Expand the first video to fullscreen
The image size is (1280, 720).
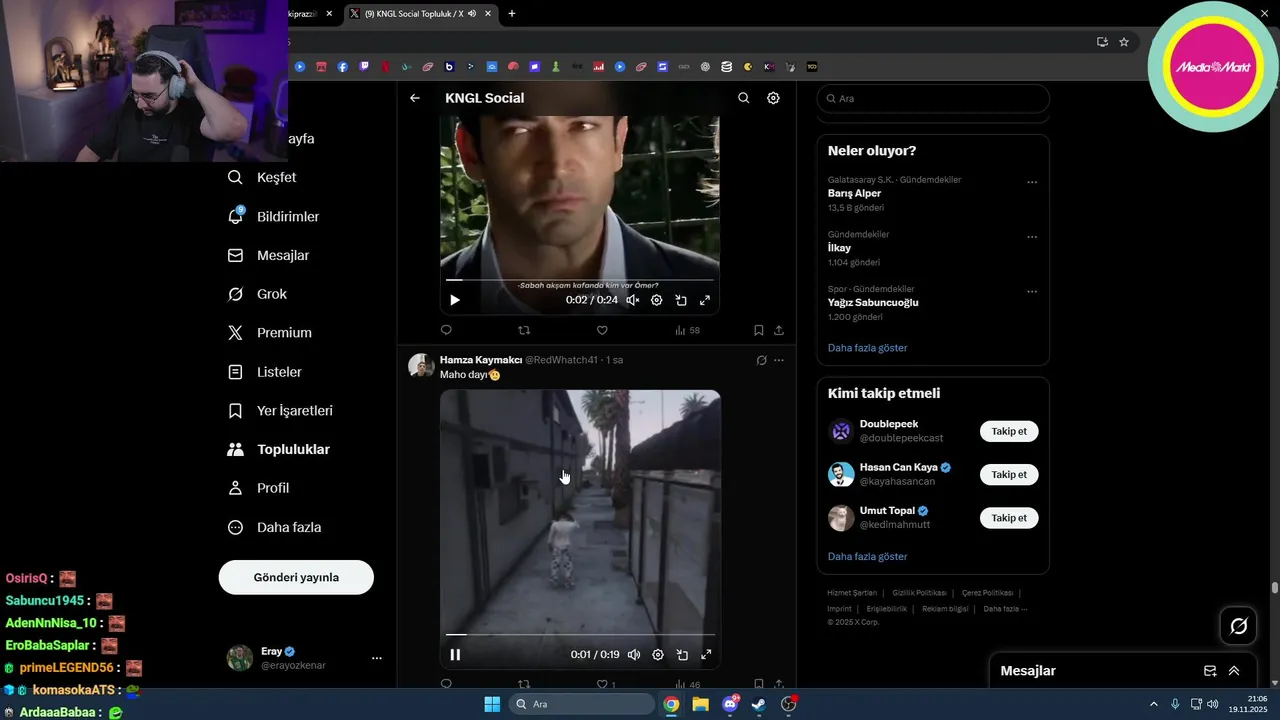coord(705,300)
